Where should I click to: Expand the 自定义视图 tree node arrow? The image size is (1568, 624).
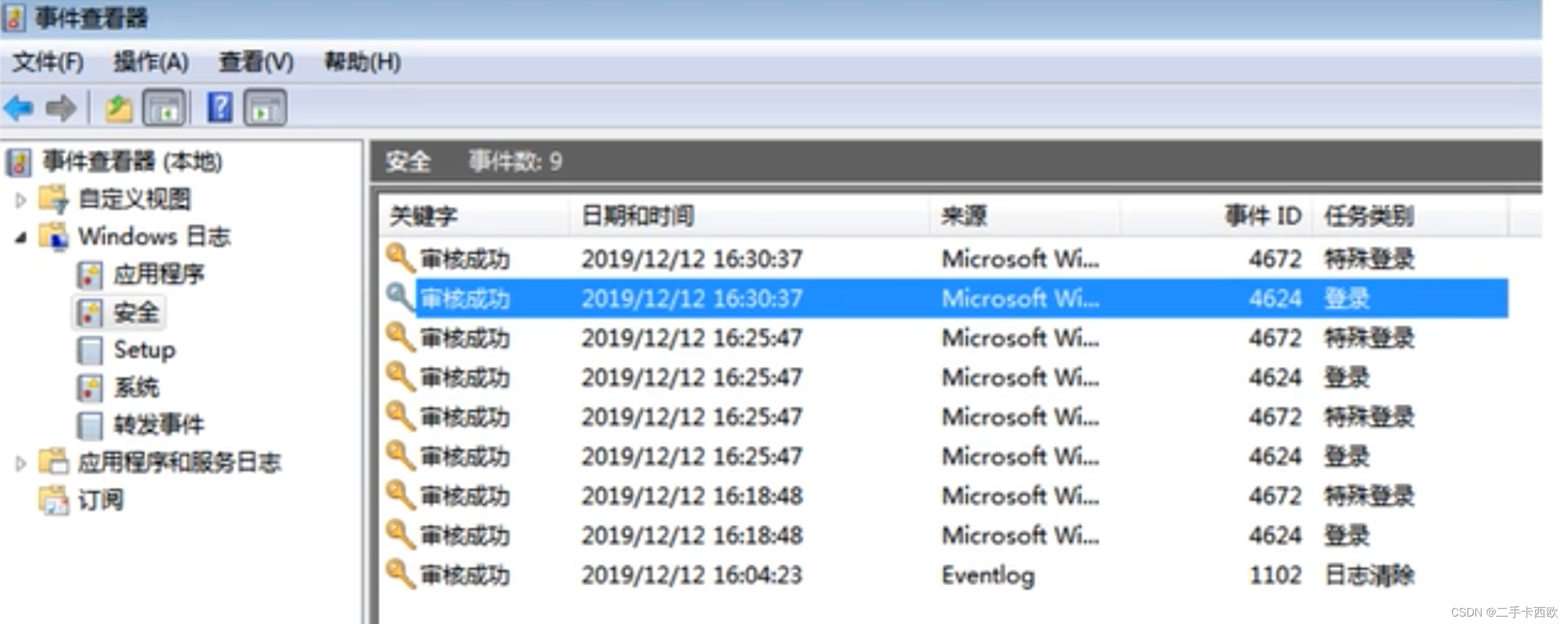click(x=21, y=200)
